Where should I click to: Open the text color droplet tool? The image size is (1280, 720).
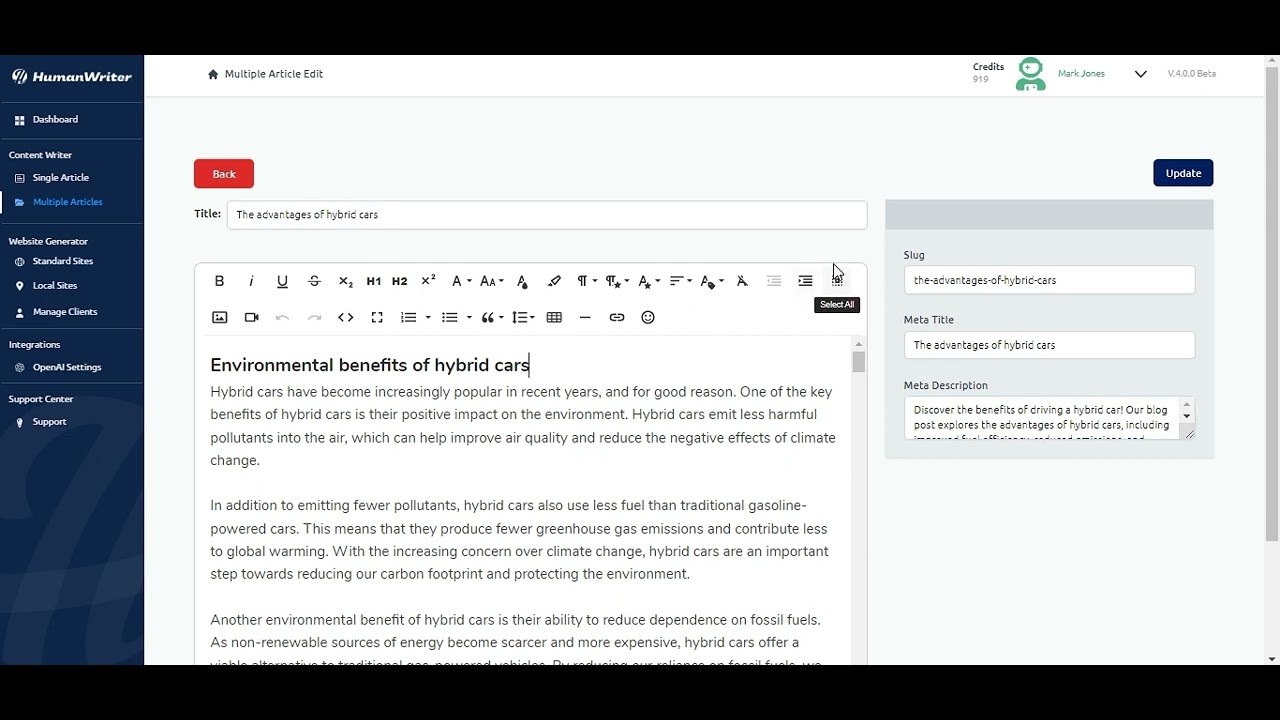[x=522, y=281]
